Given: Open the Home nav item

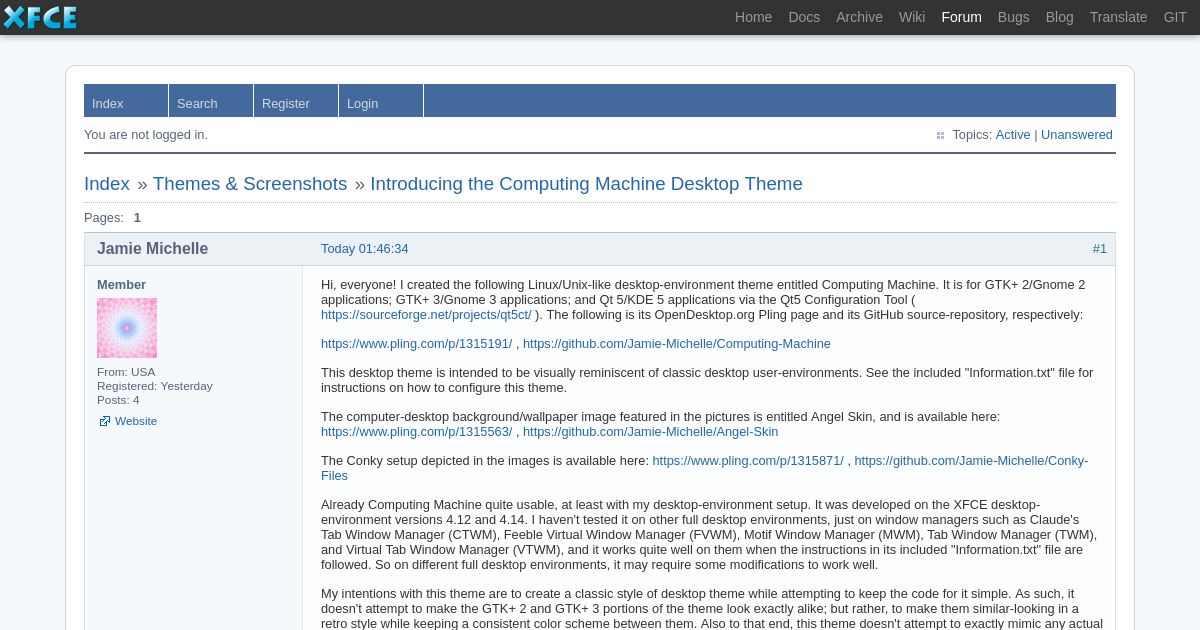Looking at the screenshot, I should pos(753,17).
